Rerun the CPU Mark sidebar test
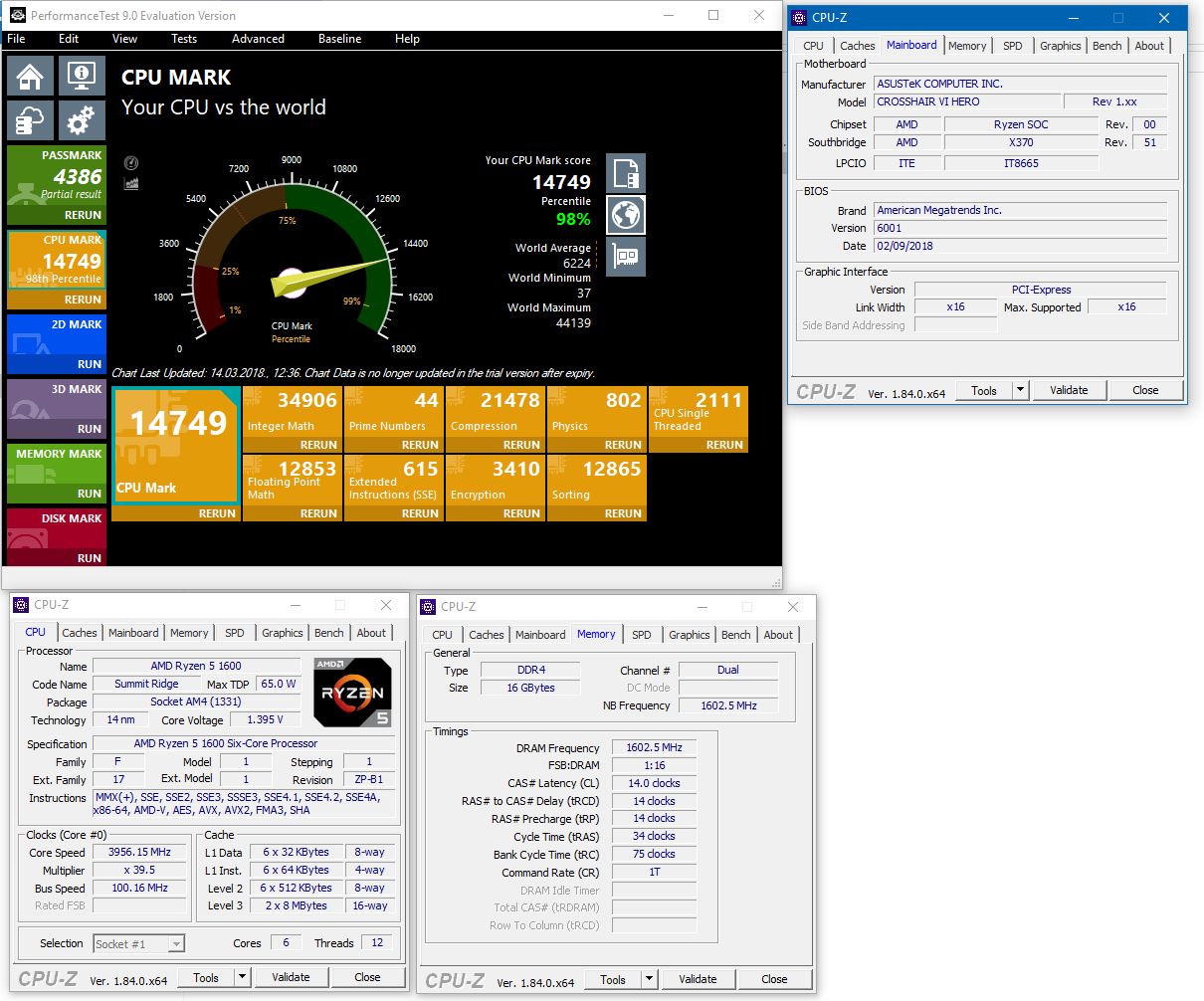Image resolution: width=1204 pixels, height=1001 pixels. [x=83, y=300]
